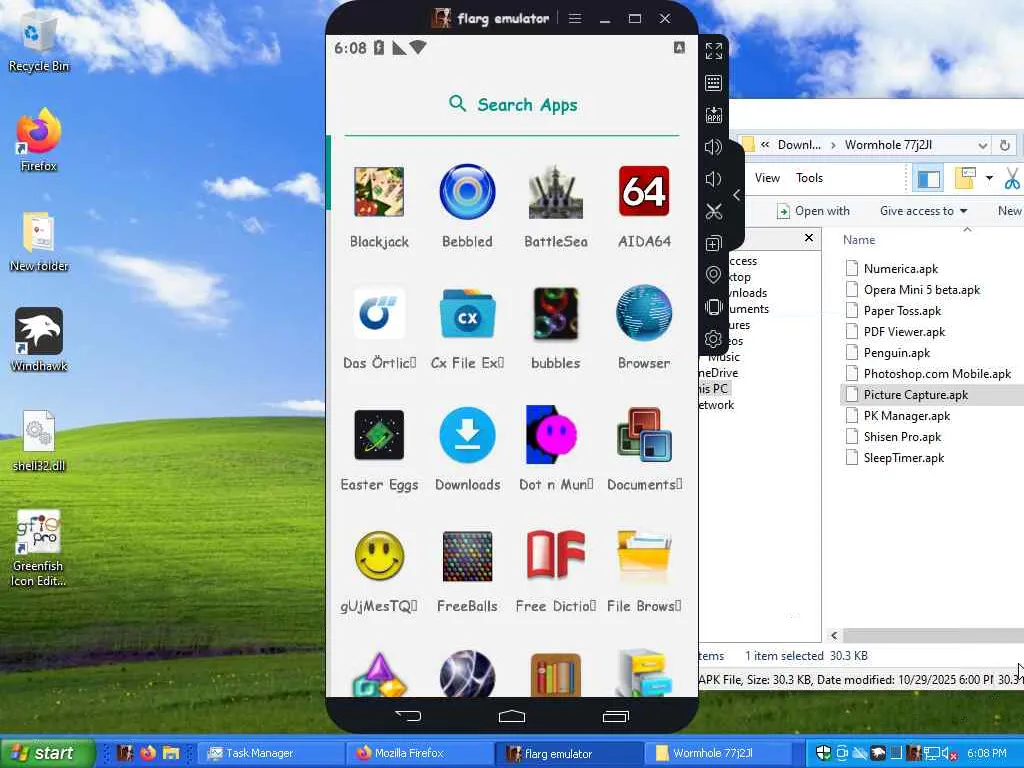Screen dimensions: 1024x768
Task: Open Windhawk desktop shortcut
Action: coord(39,340)
